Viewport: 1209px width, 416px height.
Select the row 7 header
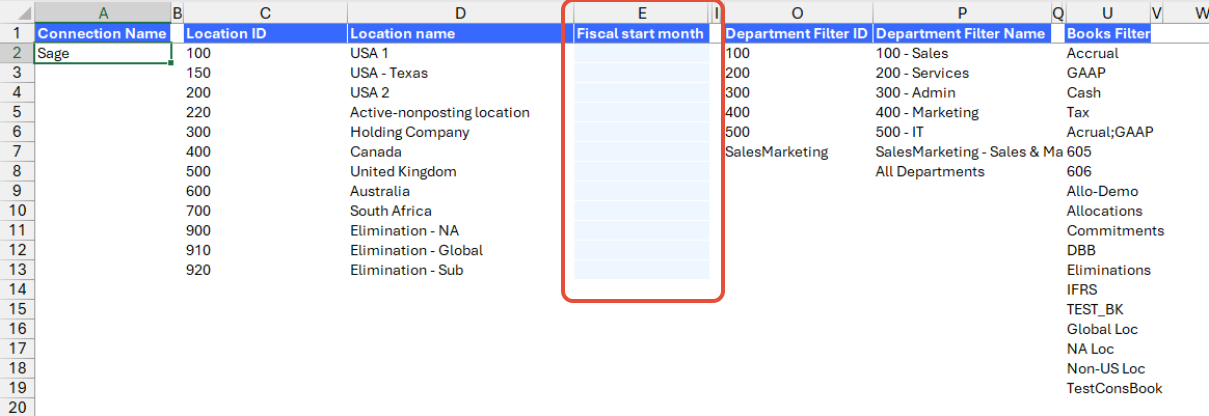(16, 152)
